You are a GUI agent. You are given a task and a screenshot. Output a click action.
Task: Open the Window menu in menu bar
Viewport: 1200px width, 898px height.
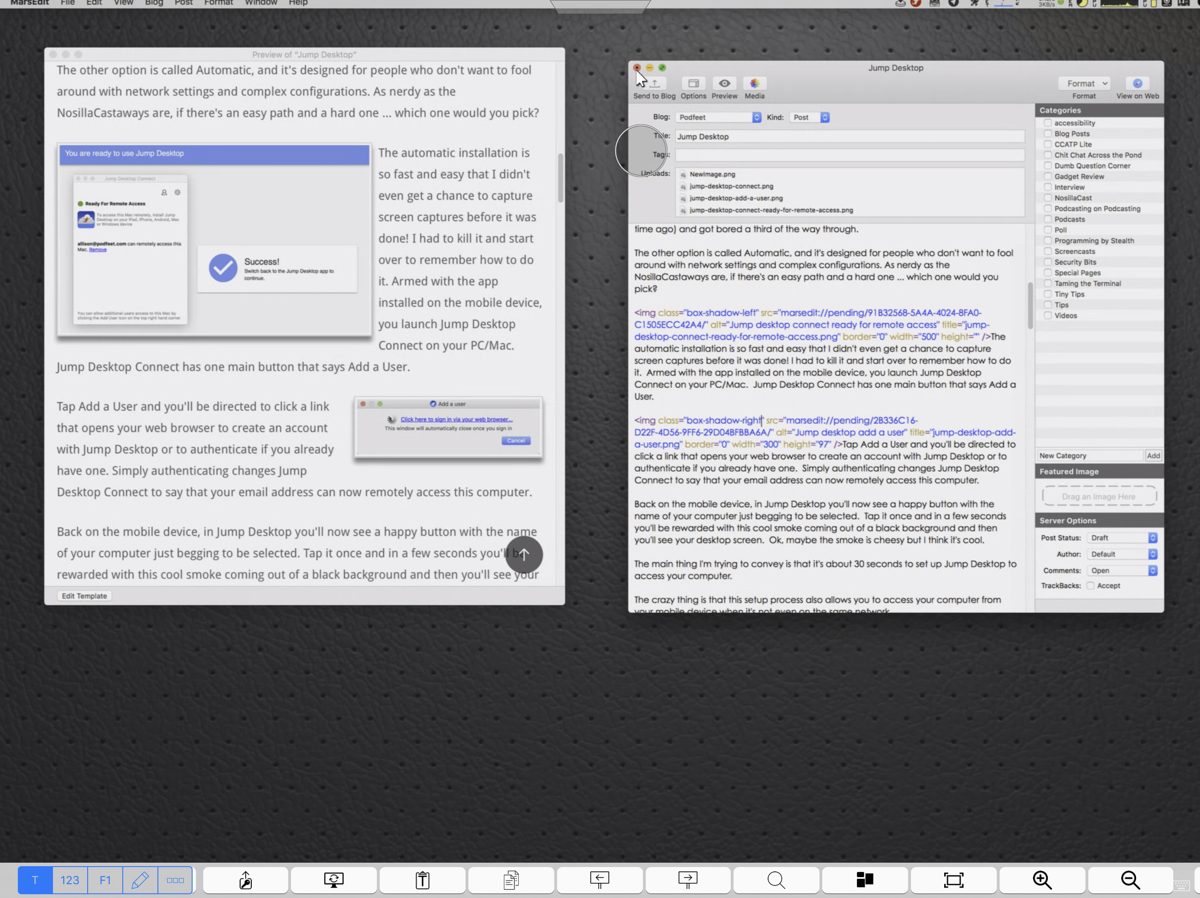[261, 3]
